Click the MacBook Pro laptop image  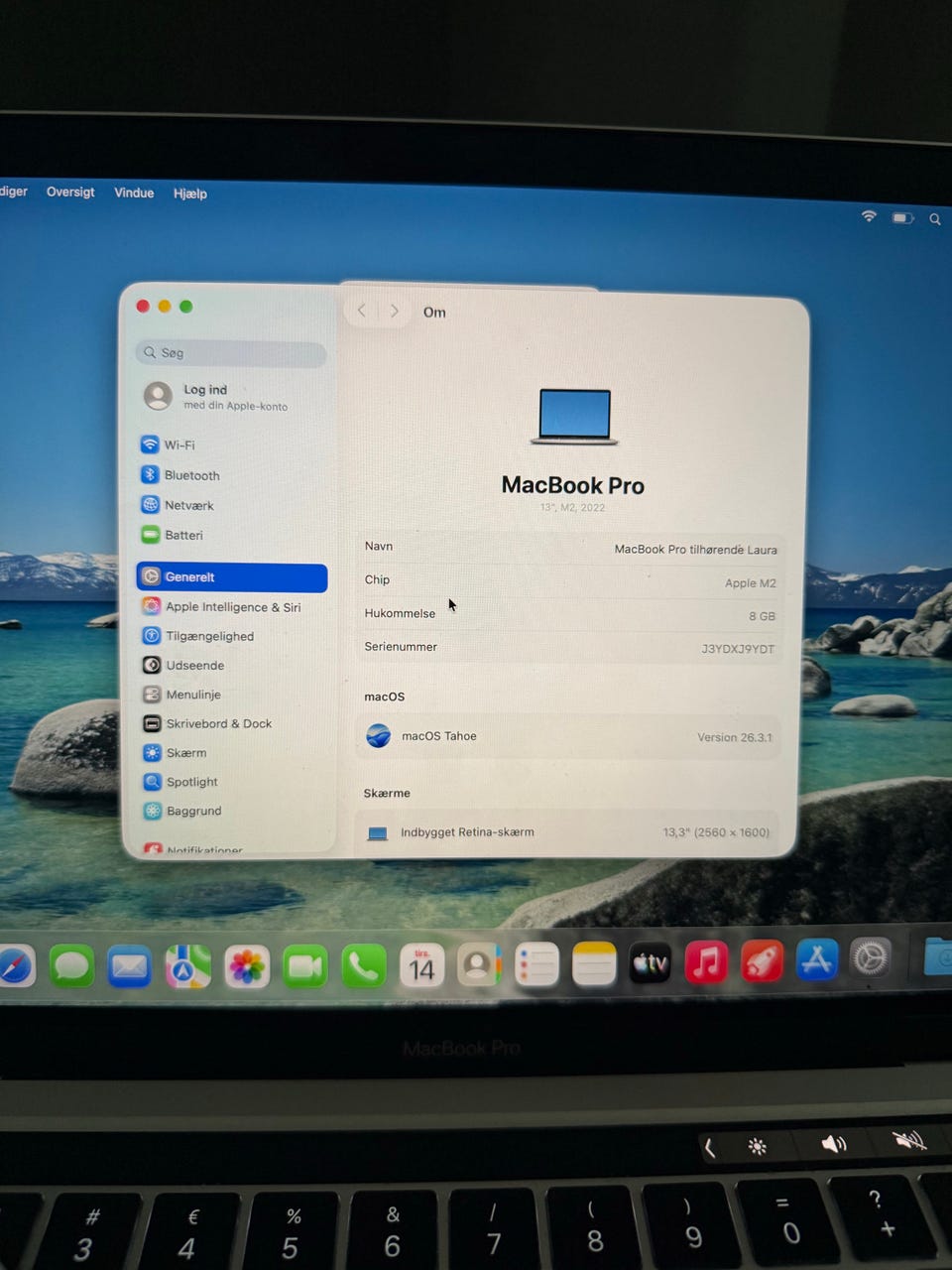click(574, 417)
